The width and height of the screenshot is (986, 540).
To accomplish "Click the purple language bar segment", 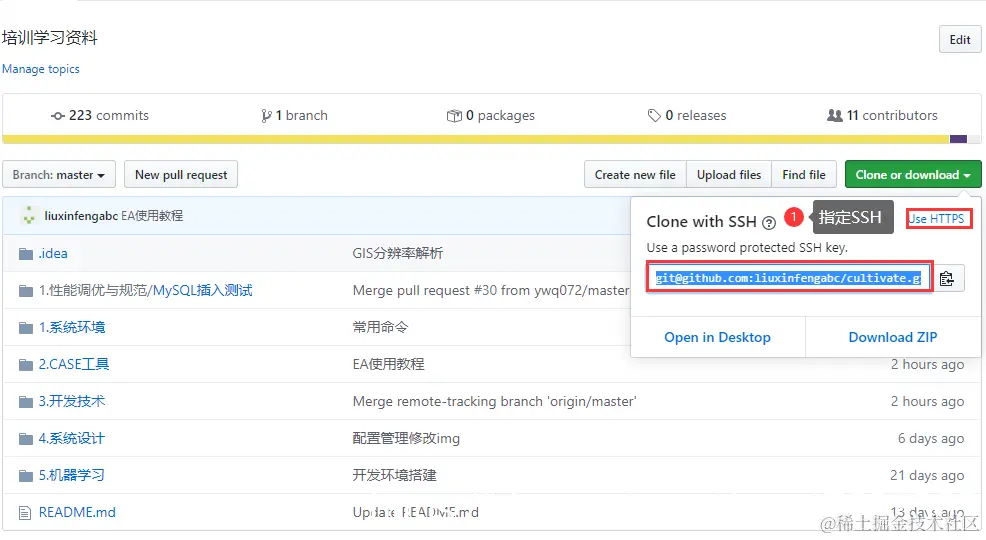I will pos(958,139).
